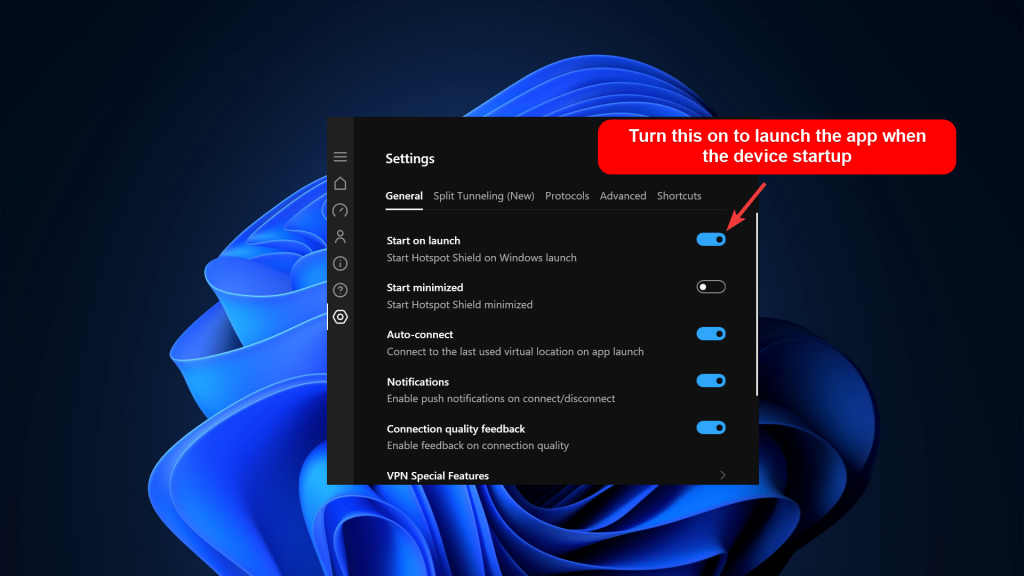Image resolution: width=1024 pixels, height=576 pixels.
Task: Enable the Start minimized toggle
Action: coord(711,287)
